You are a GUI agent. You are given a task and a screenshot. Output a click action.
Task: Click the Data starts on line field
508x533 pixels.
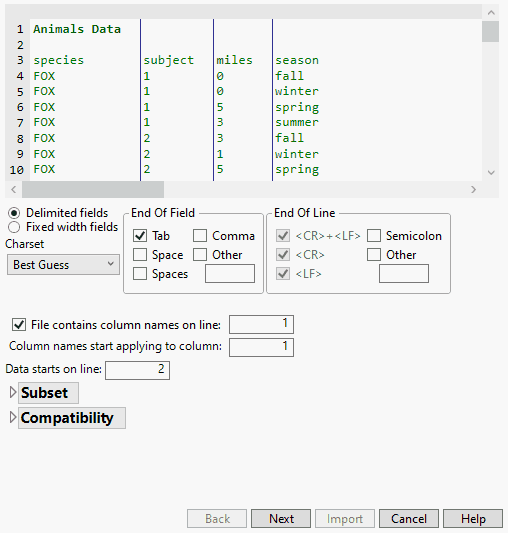click(137, 370)
